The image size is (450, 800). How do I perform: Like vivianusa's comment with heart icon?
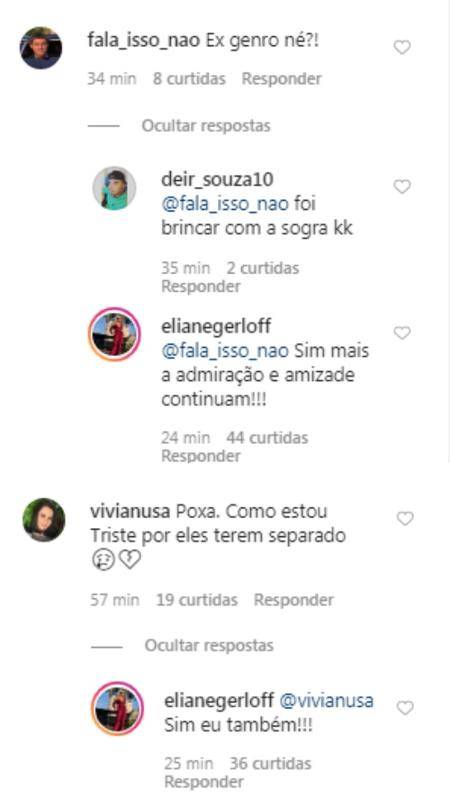pos(405,519)
